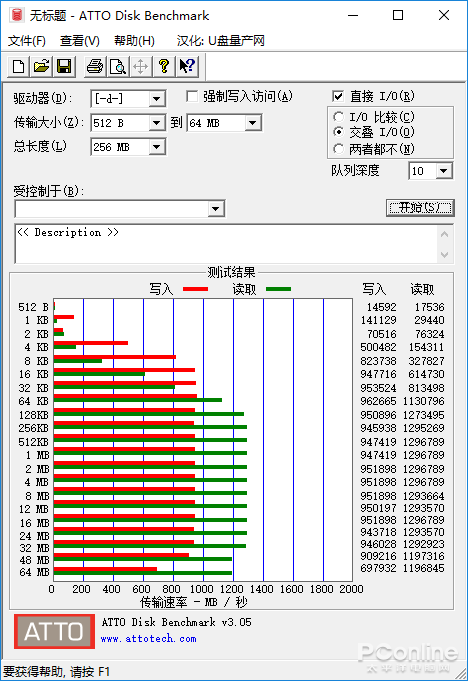468x681 pixels.
Task: Click the ATTO Disk Benchmark v3.05 text
Action: point(177,622)
